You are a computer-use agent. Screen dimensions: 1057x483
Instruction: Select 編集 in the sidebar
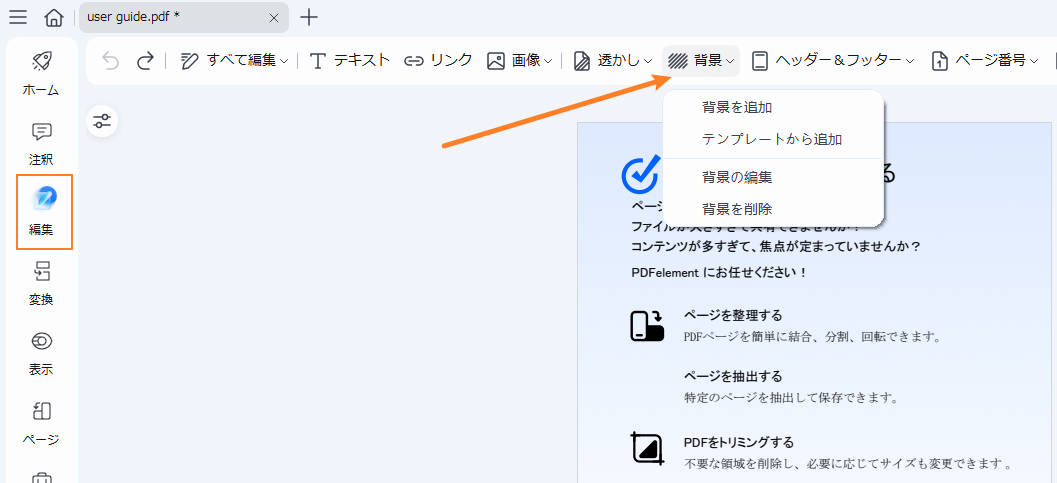point(44,212)
